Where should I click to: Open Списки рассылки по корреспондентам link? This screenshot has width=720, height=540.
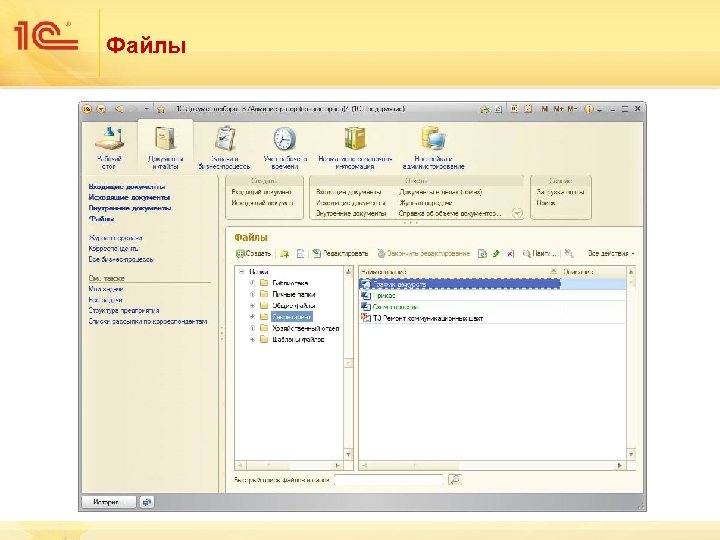[148, 321]
